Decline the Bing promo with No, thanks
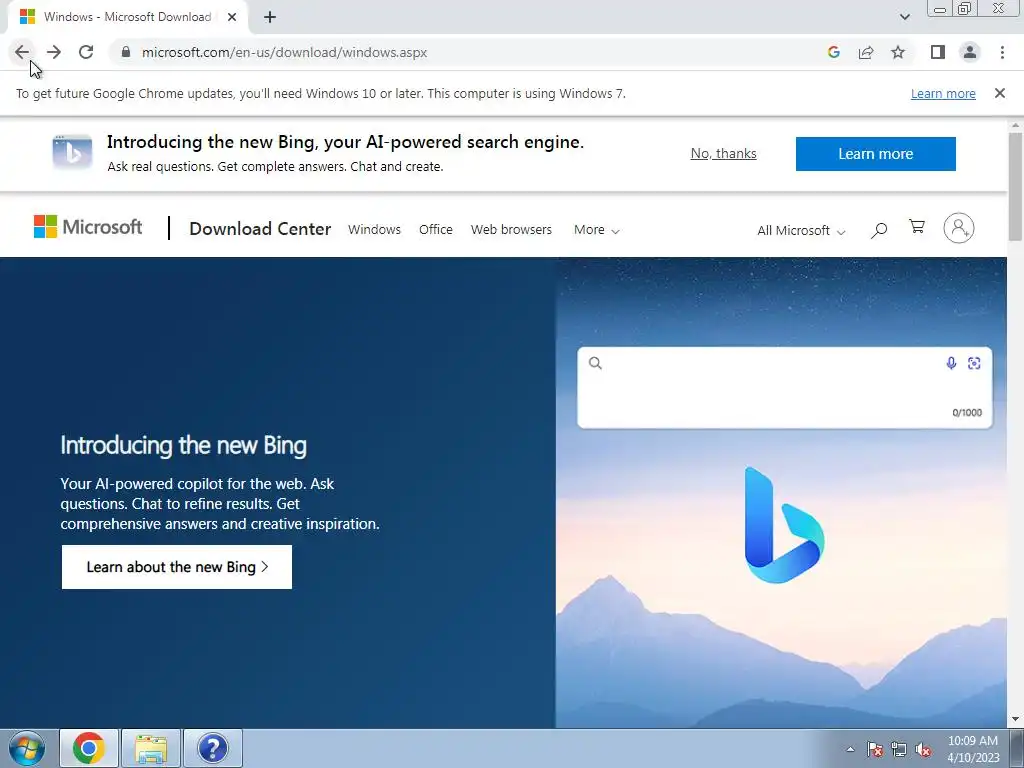 [724, 153]
